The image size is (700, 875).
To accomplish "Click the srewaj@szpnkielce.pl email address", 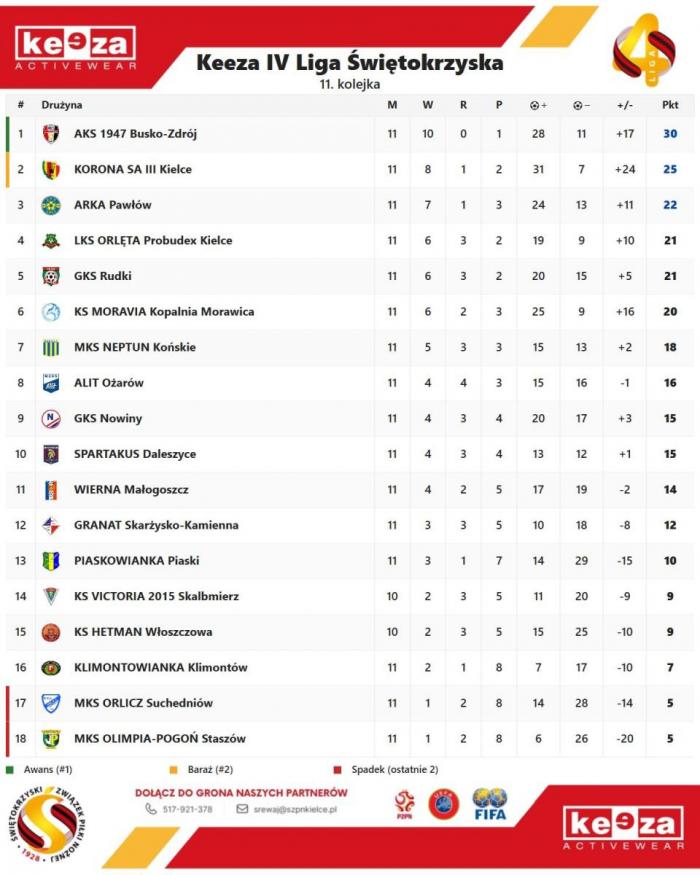I will 293,809.
